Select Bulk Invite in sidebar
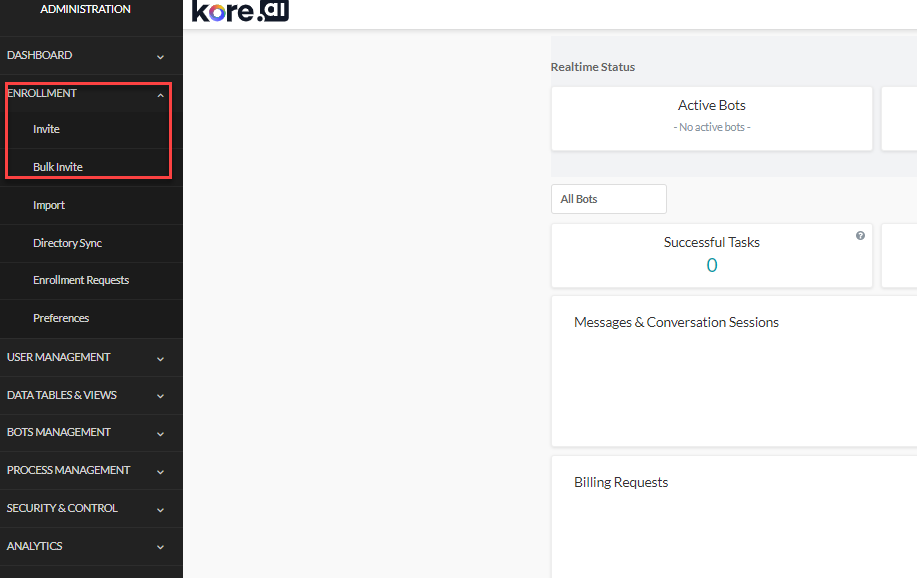 pos(57,167)
